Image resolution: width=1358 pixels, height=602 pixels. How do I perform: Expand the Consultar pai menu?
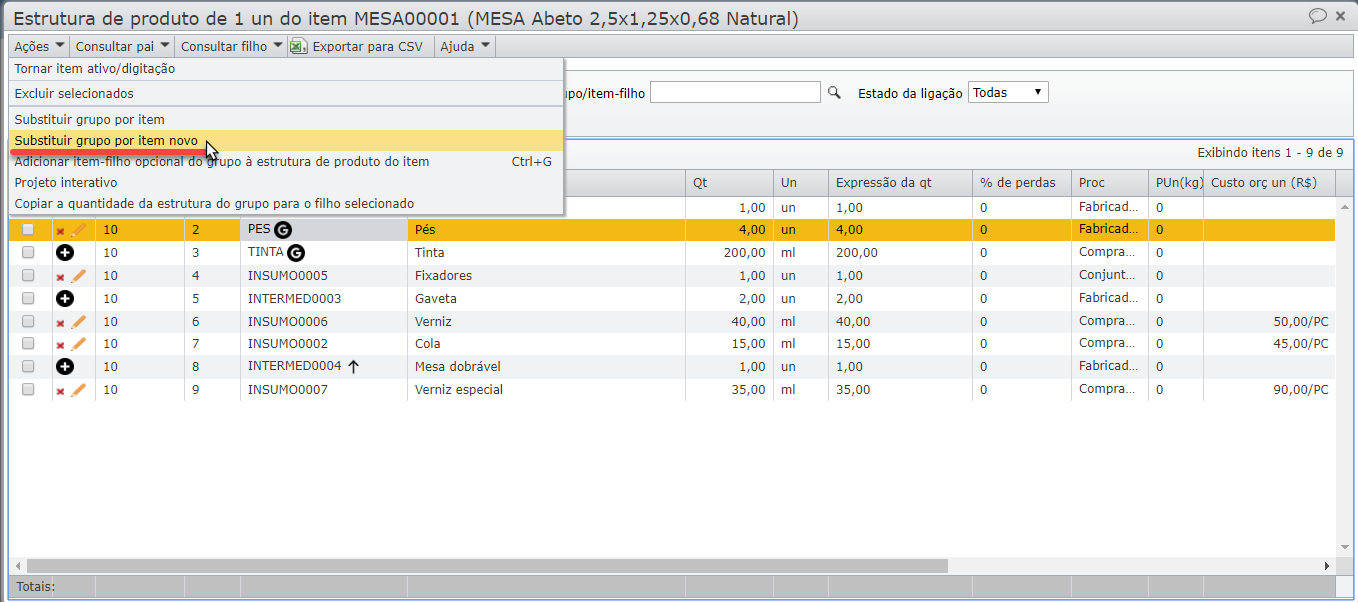122,46
